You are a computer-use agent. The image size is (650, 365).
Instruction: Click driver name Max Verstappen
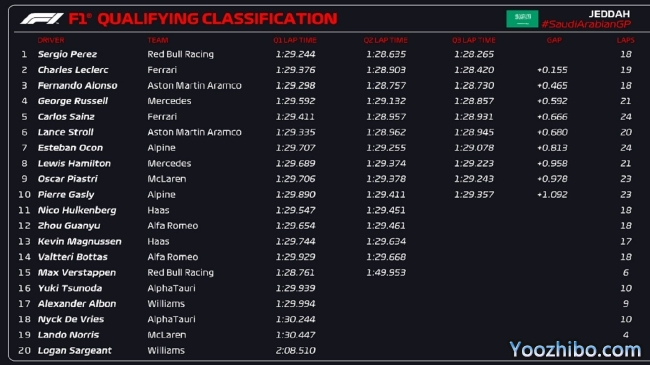(77, 273)
